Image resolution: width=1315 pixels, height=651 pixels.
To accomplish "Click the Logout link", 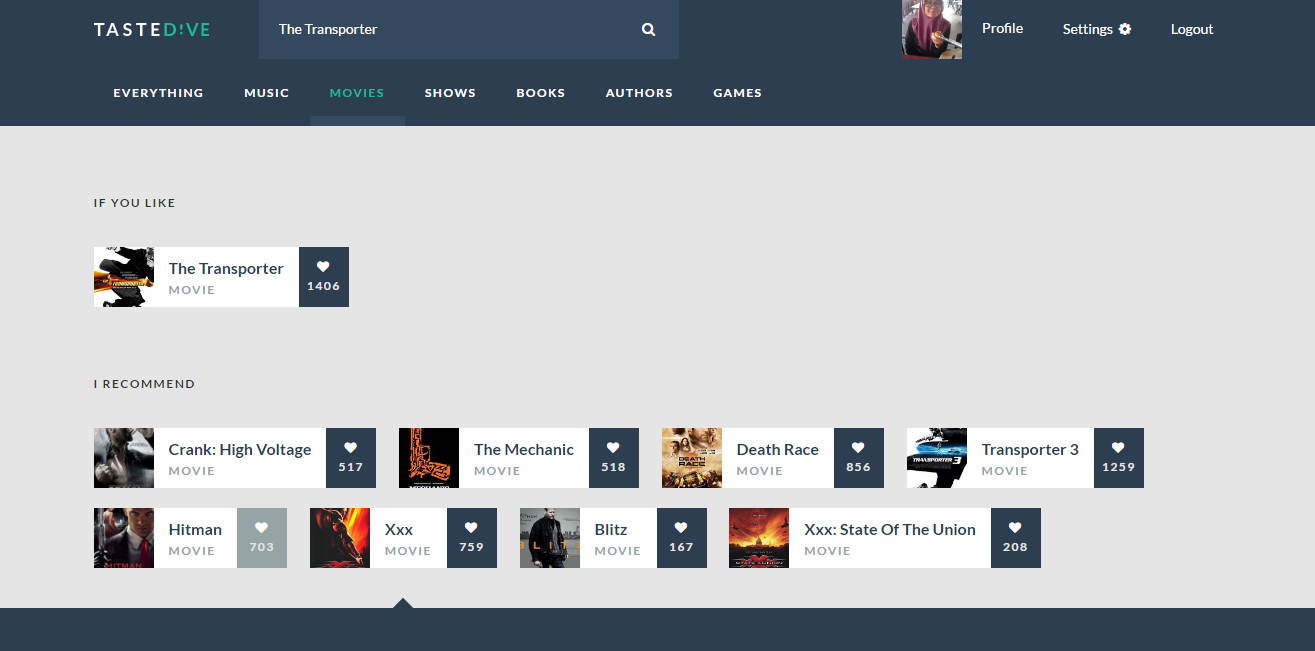I will tap(1192, 29).
